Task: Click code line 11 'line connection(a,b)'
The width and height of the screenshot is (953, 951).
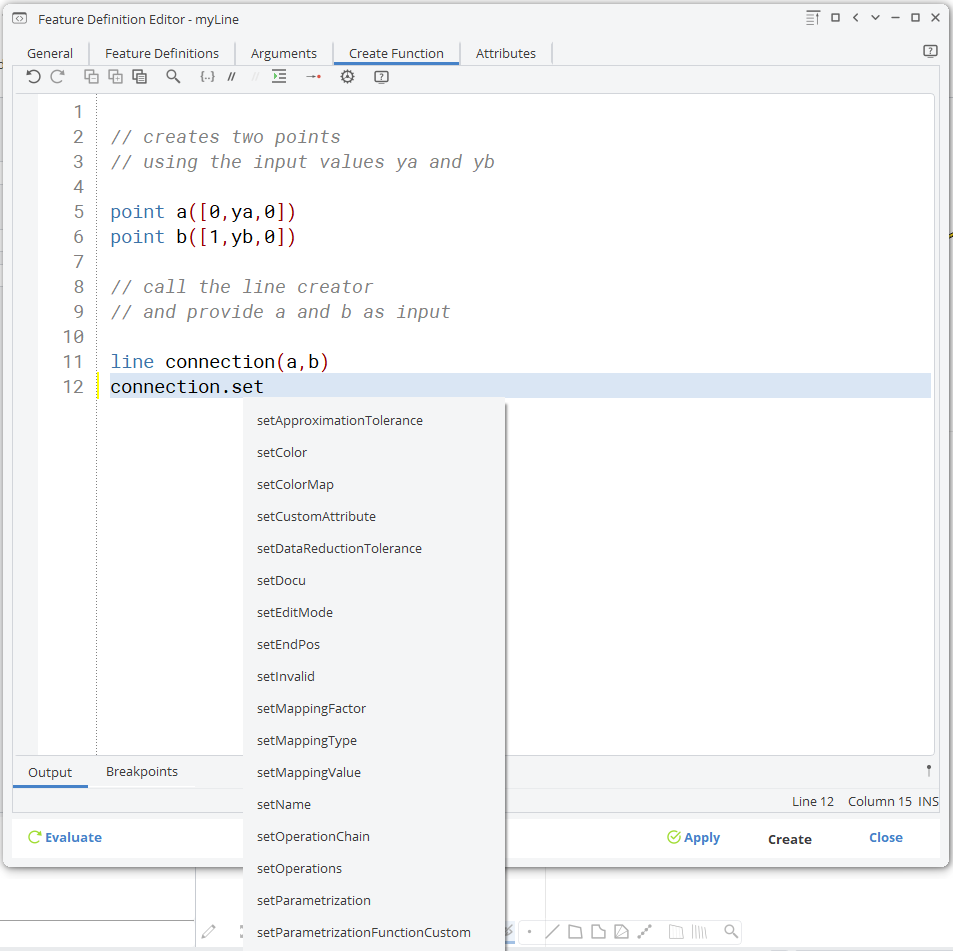Action: click(x=219, y=362)
